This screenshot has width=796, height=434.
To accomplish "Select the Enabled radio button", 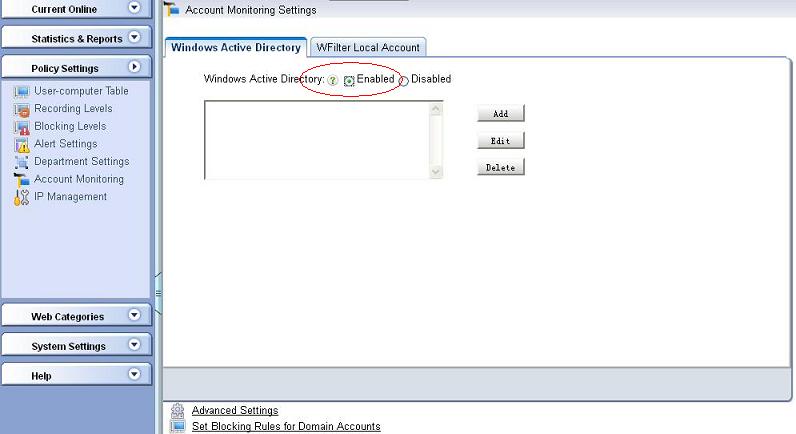I will click(349, 80).
